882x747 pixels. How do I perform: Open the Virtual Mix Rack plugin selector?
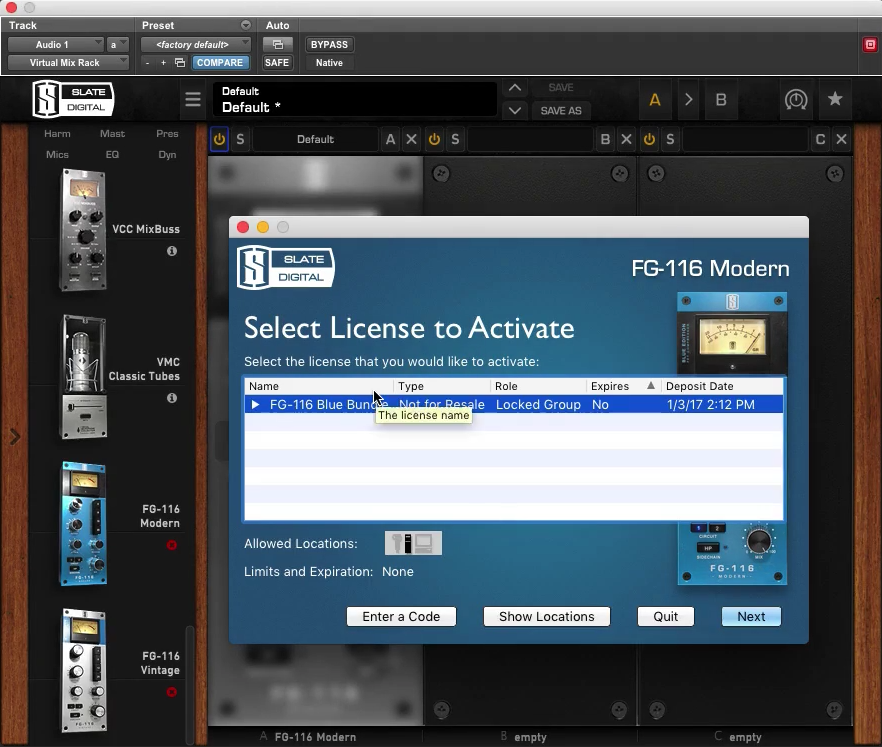[68, 62]
